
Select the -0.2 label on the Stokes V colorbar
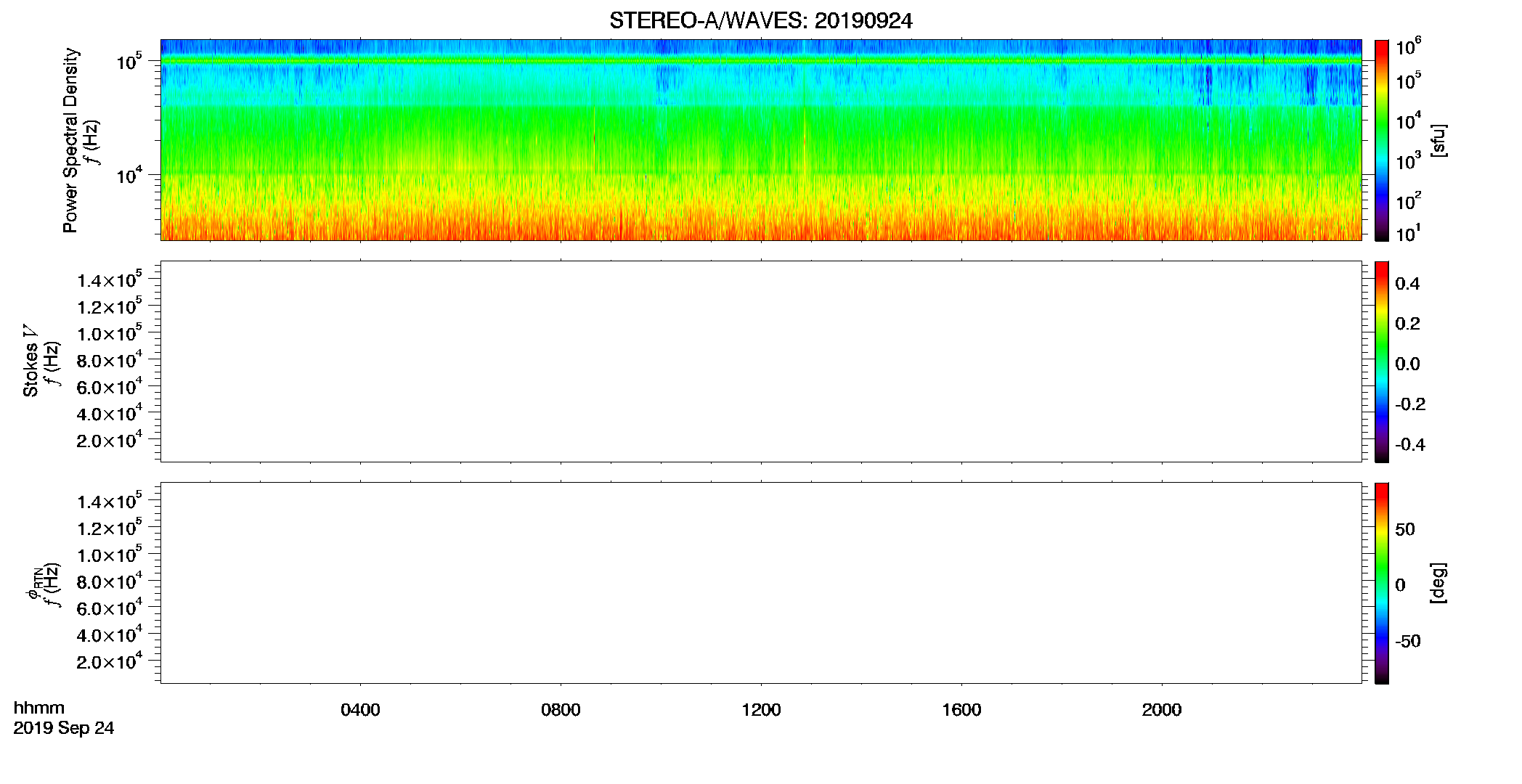(1409, 404)
